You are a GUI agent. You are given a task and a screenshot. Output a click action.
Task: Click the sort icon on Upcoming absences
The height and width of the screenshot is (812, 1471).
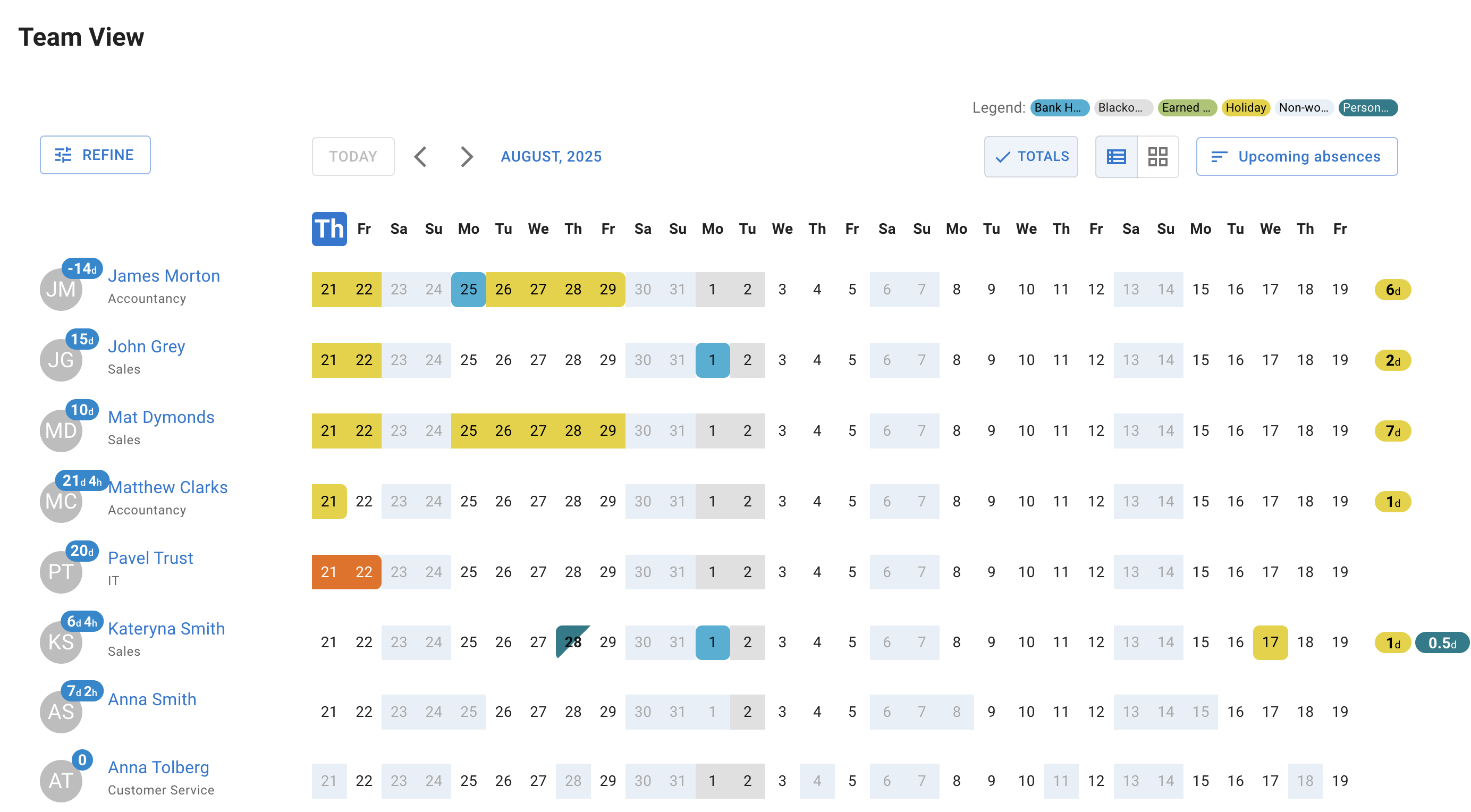(1220, 156)
